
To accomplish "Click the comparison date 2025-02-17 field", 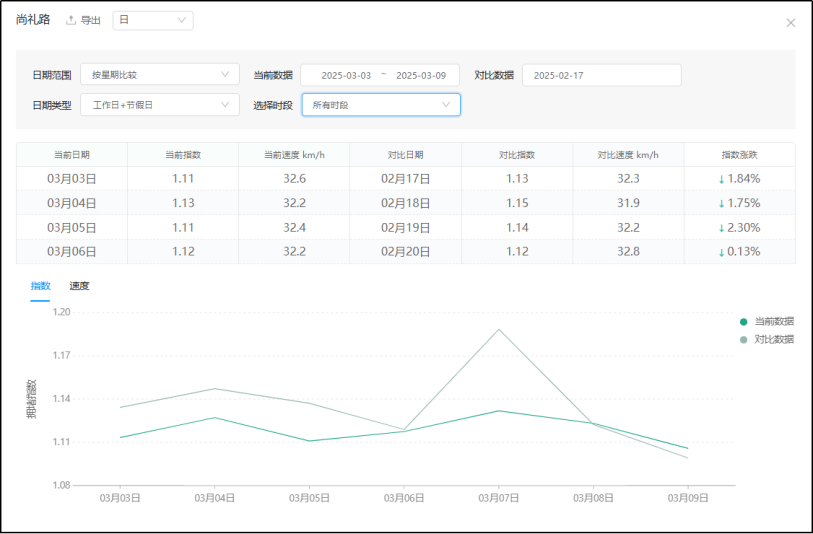I will pyautogui.click(x=600, y=75).
